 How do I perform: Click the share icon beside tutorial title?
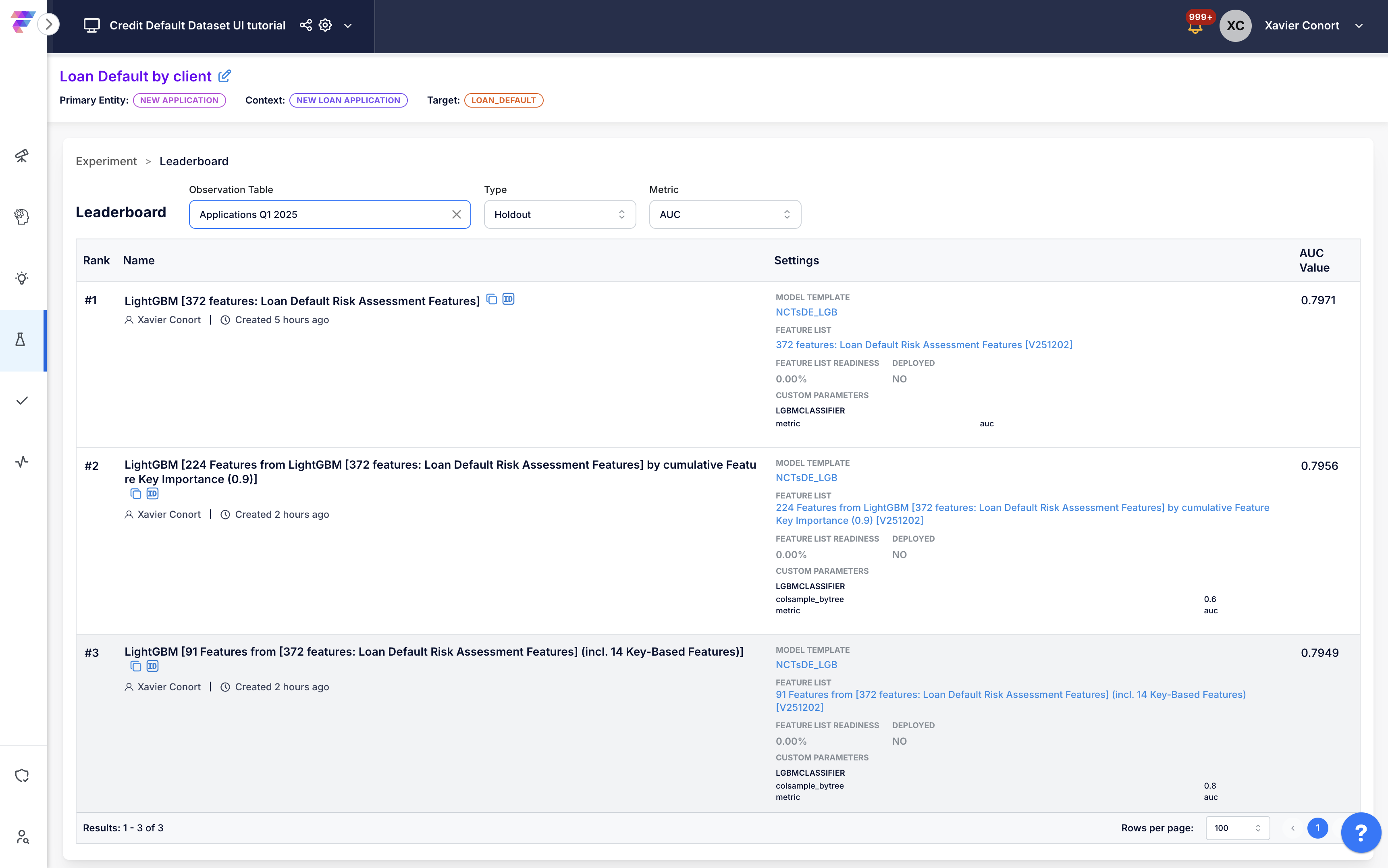305,25
